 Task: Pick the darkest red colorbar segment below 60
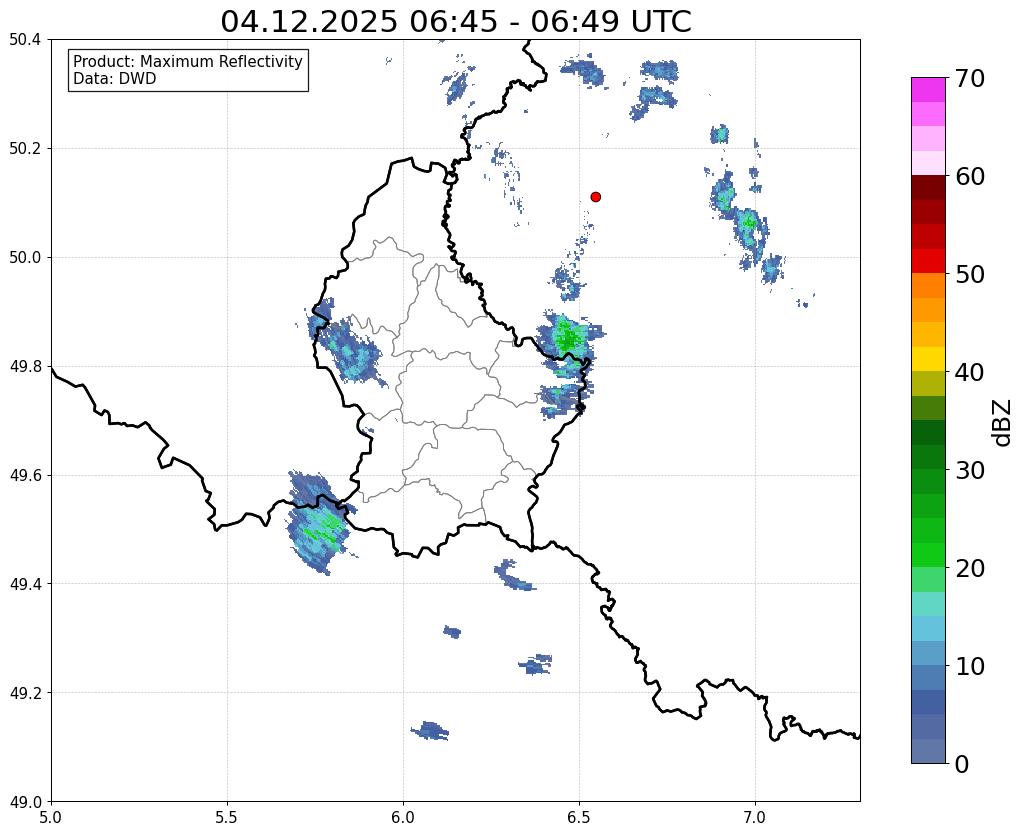tap(928, 188)
